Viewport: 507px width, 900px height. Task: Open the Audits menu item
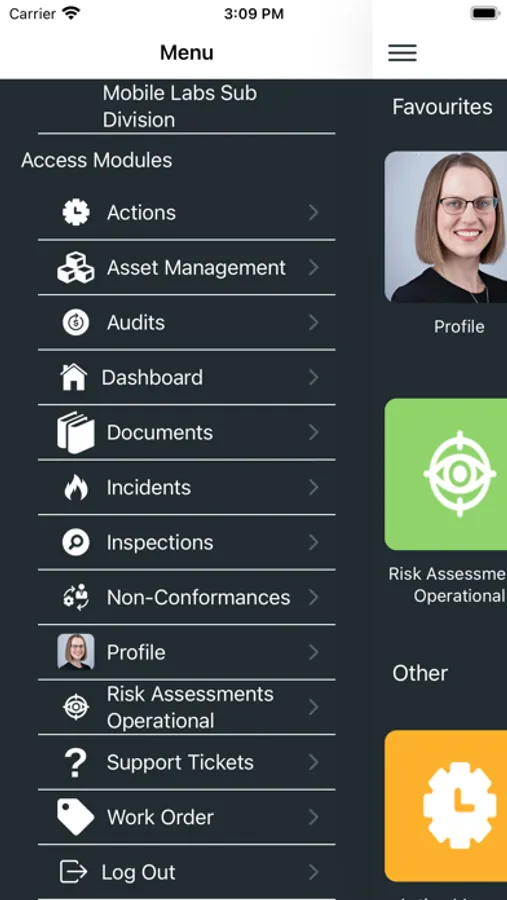(x=187, y=323)
